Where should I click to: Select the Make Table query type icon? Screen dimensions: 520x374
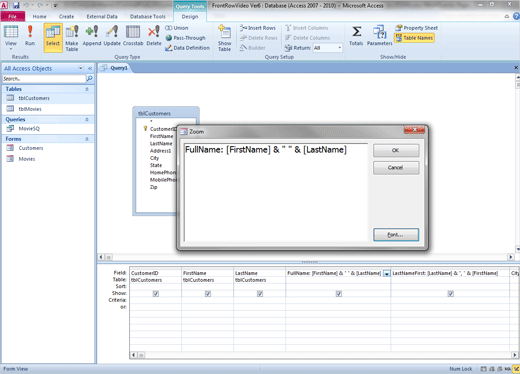72,38
